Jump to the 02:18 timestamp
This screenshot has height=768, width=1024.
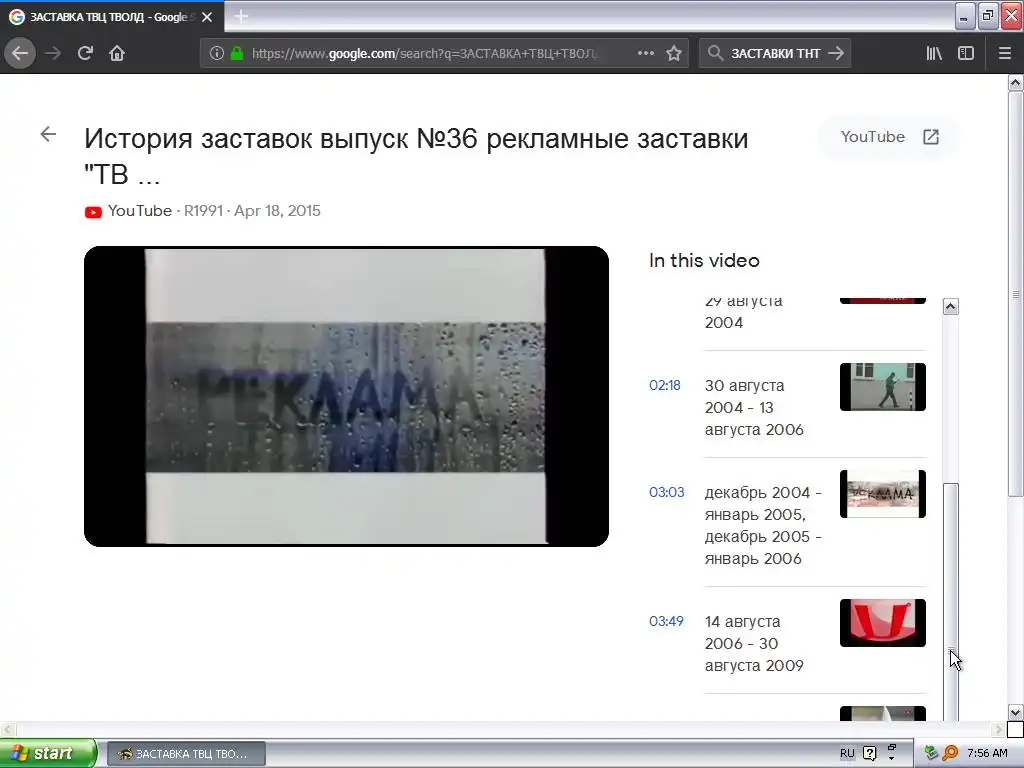665,385
